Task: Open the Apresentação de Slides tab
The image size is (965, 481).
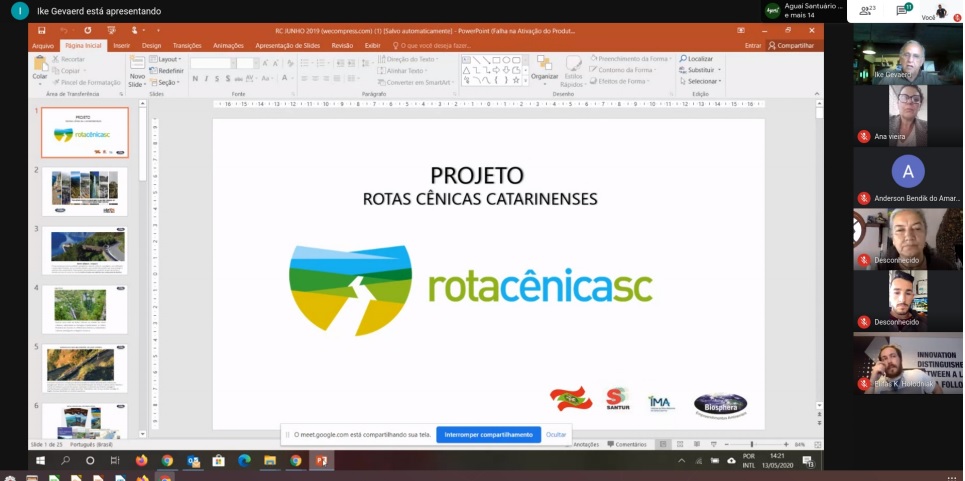Action: [x=288, y=46]
